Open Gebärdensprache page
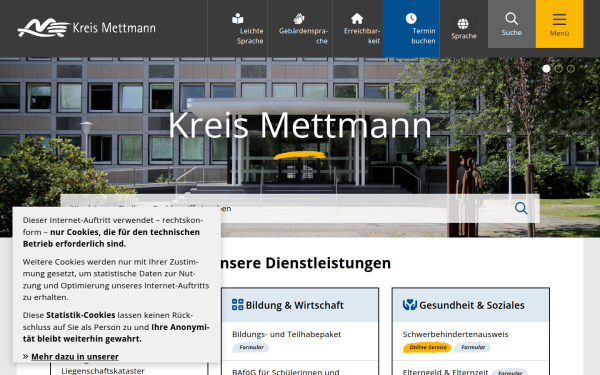This screenshot has height=375, width=600. [300, 29]
